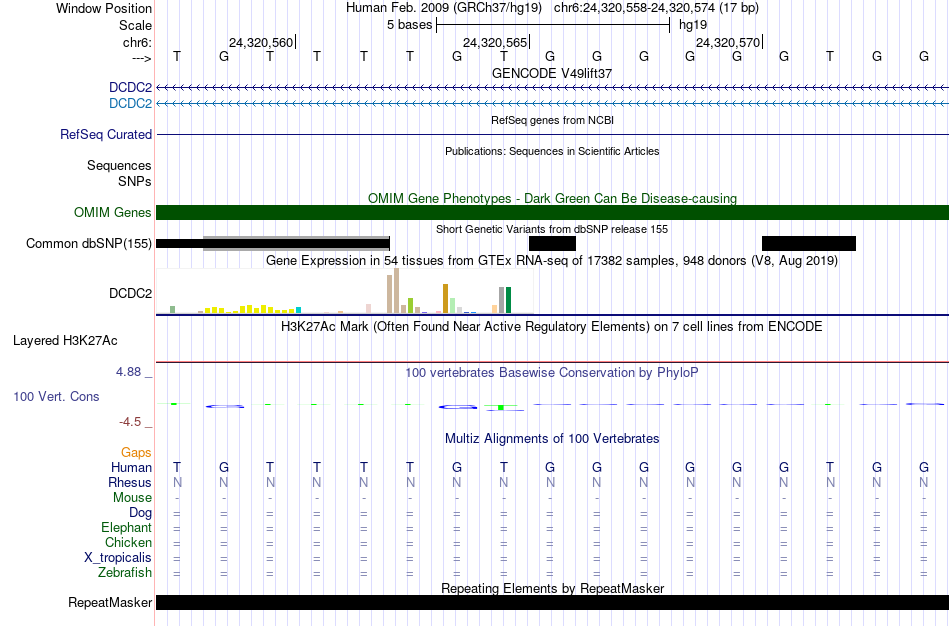The height and width of the screenshot is (626, 950).
Task: Click the black RepeatMasker element bar
Action: point(552,602)
